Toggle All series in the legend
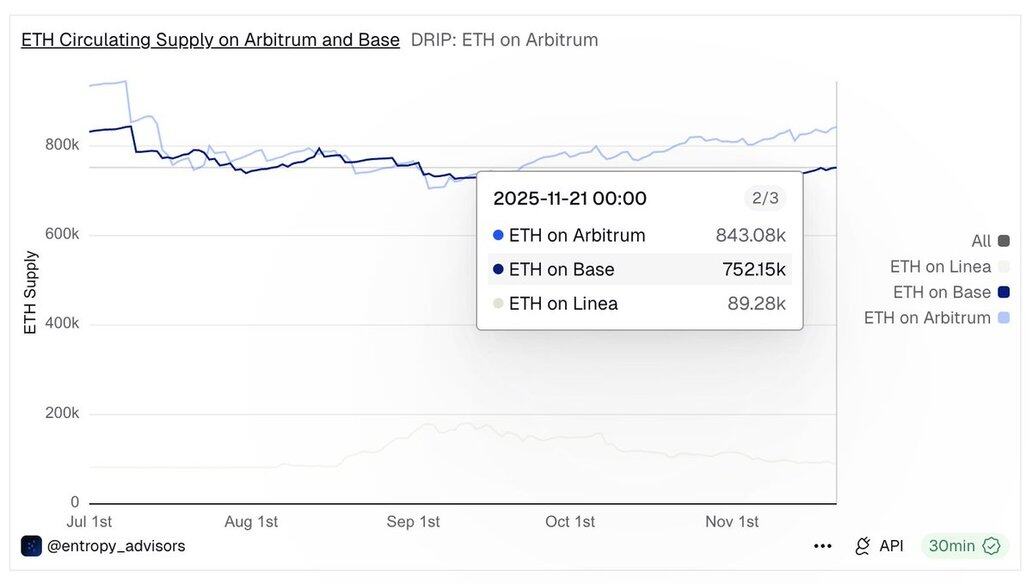The height and width of the screenshot is (584, 1032). click(x=981, y=241)
